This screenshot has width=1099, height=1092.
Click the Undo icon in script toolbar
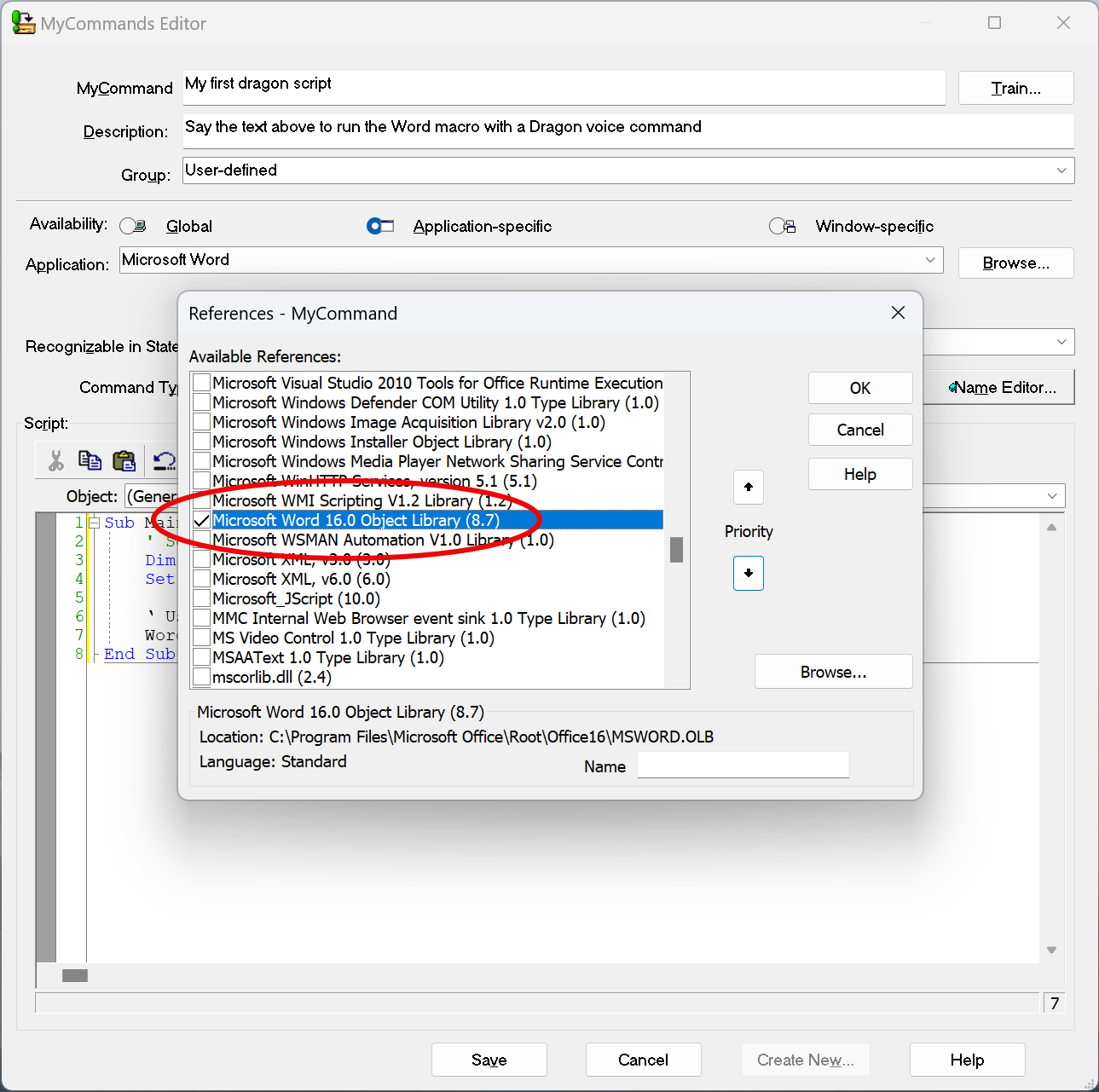coord(164,461)
